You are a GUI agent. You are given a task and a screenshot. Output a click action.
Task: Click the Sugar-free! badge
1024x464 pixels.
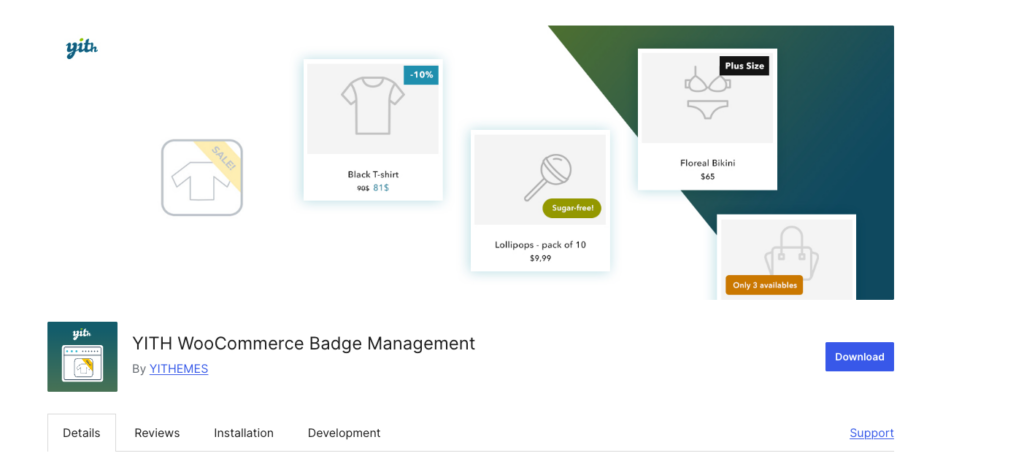tap(572, 208)
